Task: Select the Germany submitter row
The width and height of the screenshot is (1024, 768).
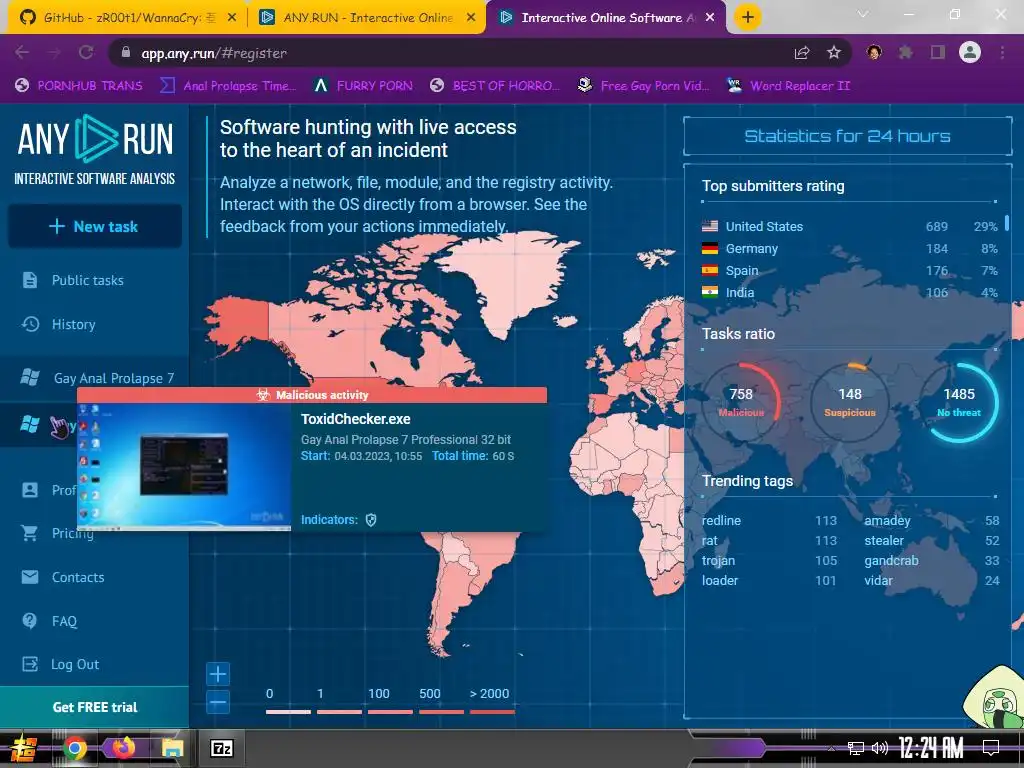Action: point(849,249)
